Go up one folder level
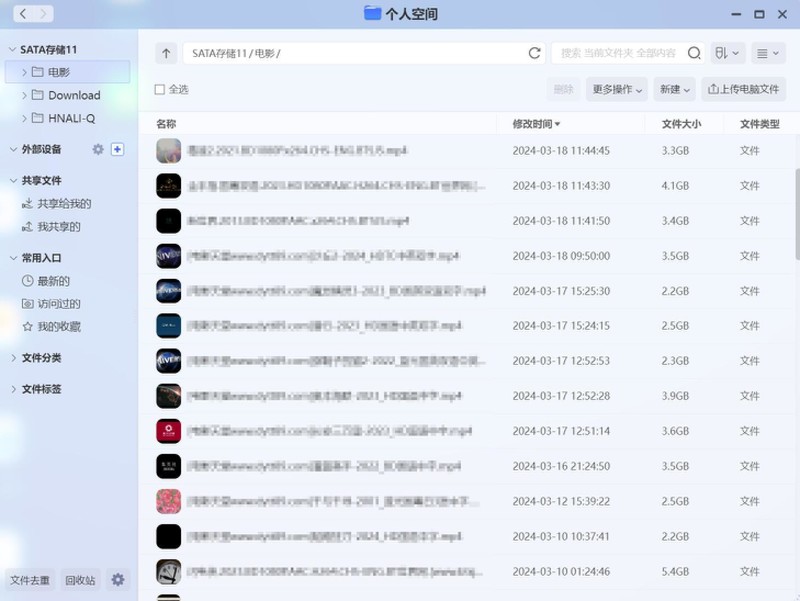800x601 pixels. [166, 53]
